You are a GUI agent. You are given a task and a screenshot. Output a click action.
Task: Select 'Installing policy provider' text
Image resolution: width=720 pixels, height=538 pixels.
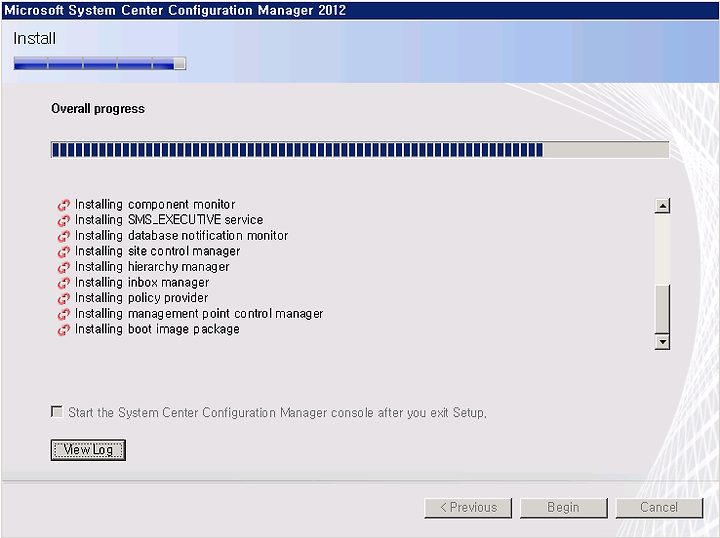pos(141,298)
